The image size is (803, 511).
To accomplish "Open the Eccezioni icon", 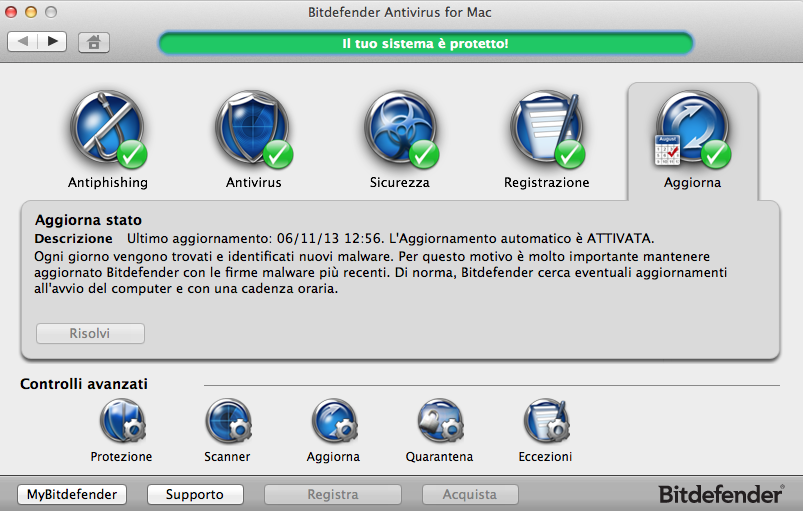I will tap(546, 421).
